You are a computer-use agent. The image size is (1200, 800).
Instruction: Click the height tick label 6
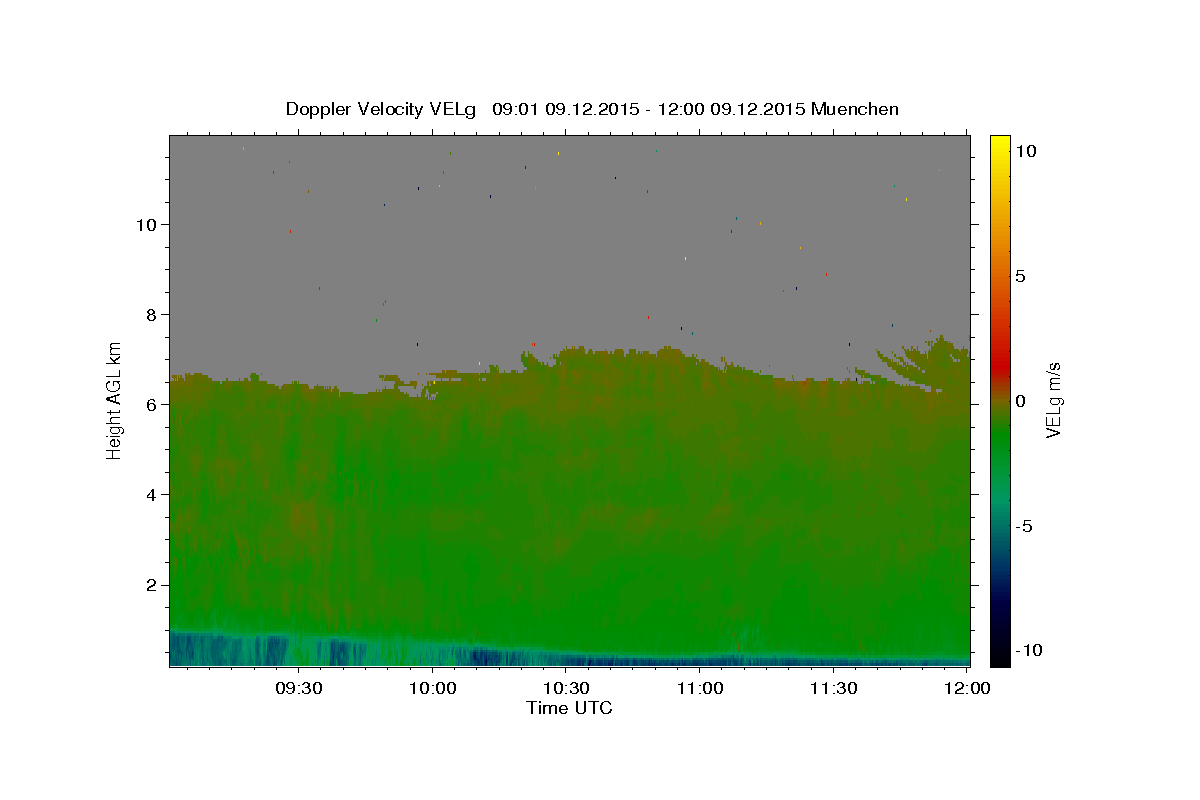(152, 404)
